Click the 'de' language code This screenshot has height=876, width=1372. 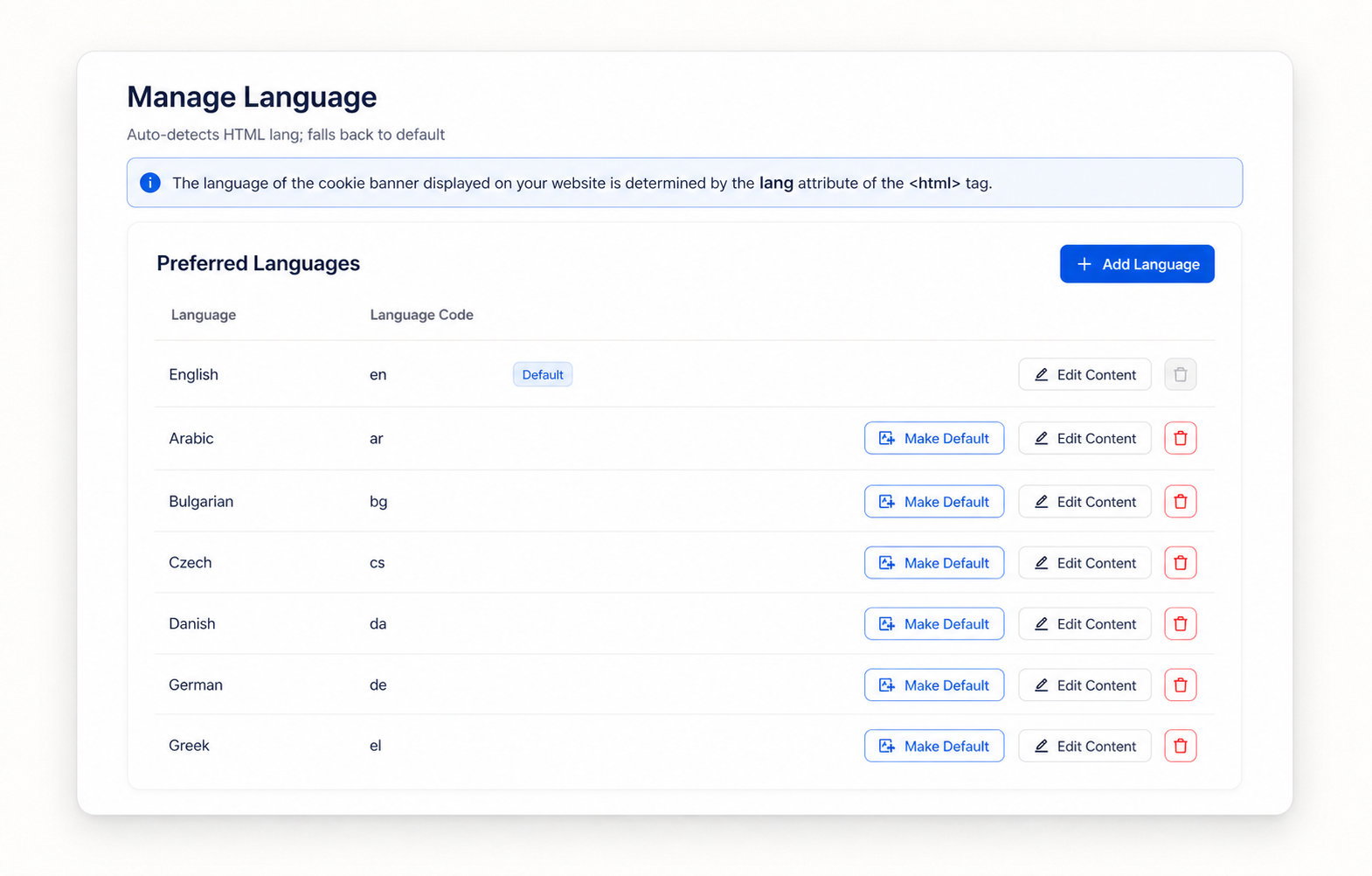tap(378, 685)
